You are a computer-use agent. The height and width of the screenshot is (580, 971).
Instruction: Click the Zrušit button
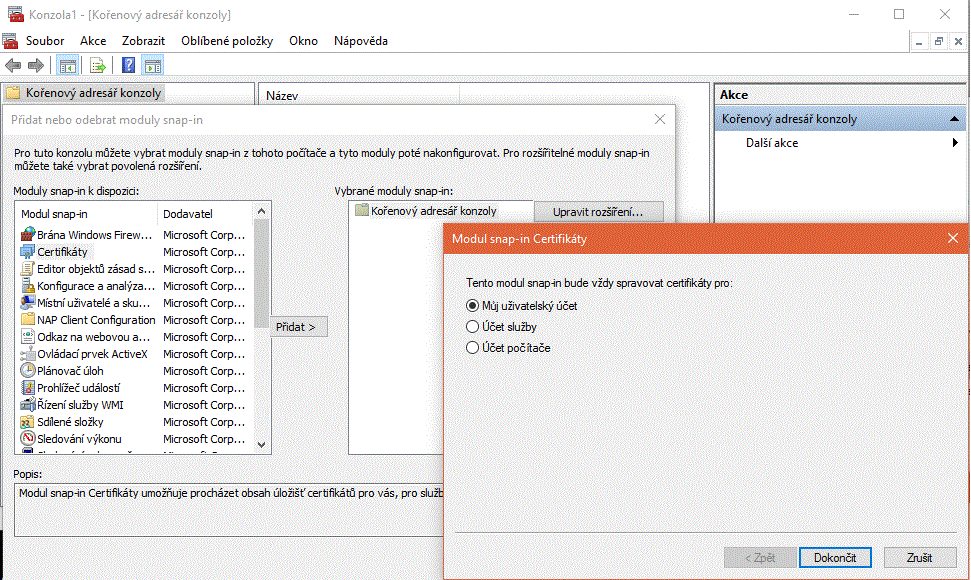919,558
